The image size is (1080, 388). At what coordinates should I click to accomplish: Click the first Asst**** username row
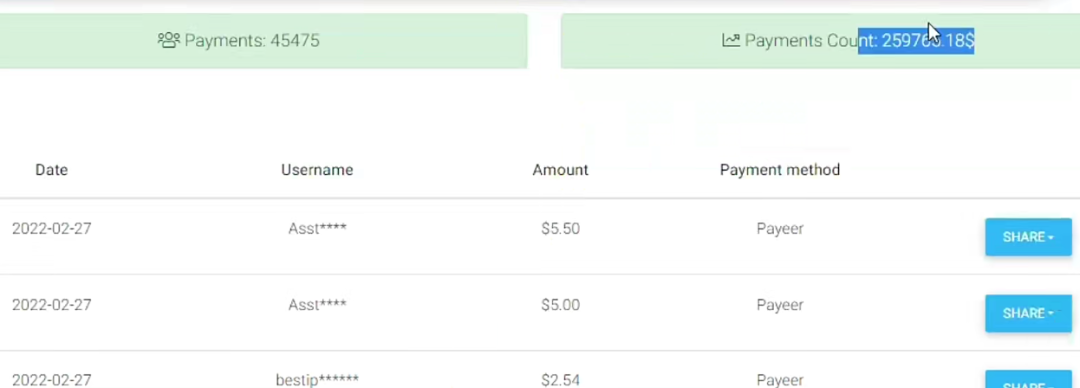coord(317,229)
